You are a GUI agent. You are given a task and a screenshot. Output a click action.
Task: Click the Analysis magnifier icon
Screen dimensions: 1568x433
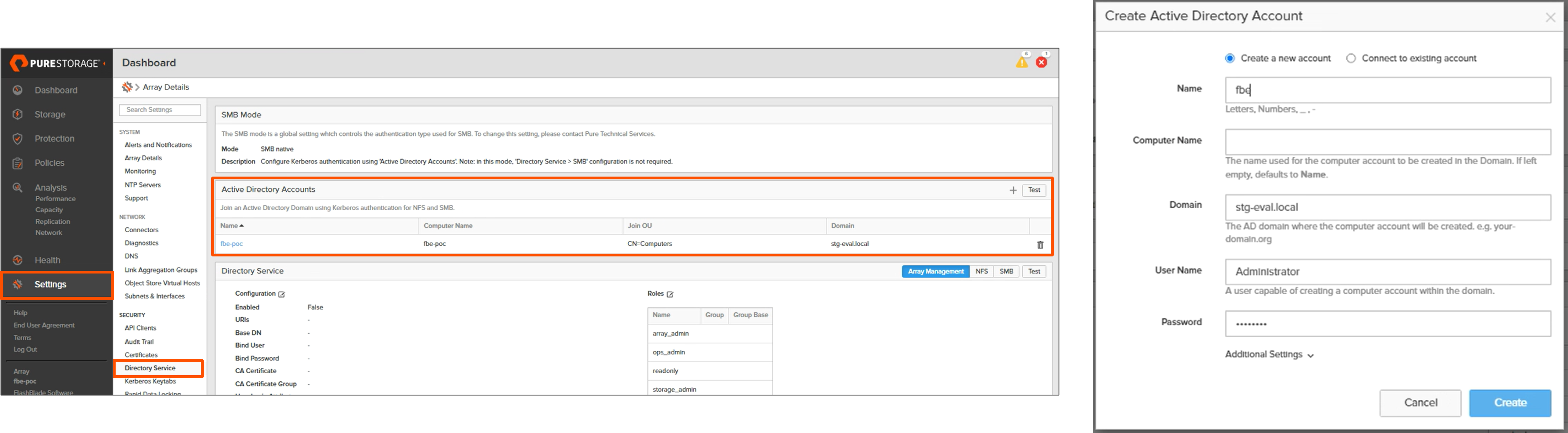pyautogui.click(x=18, y=188)
